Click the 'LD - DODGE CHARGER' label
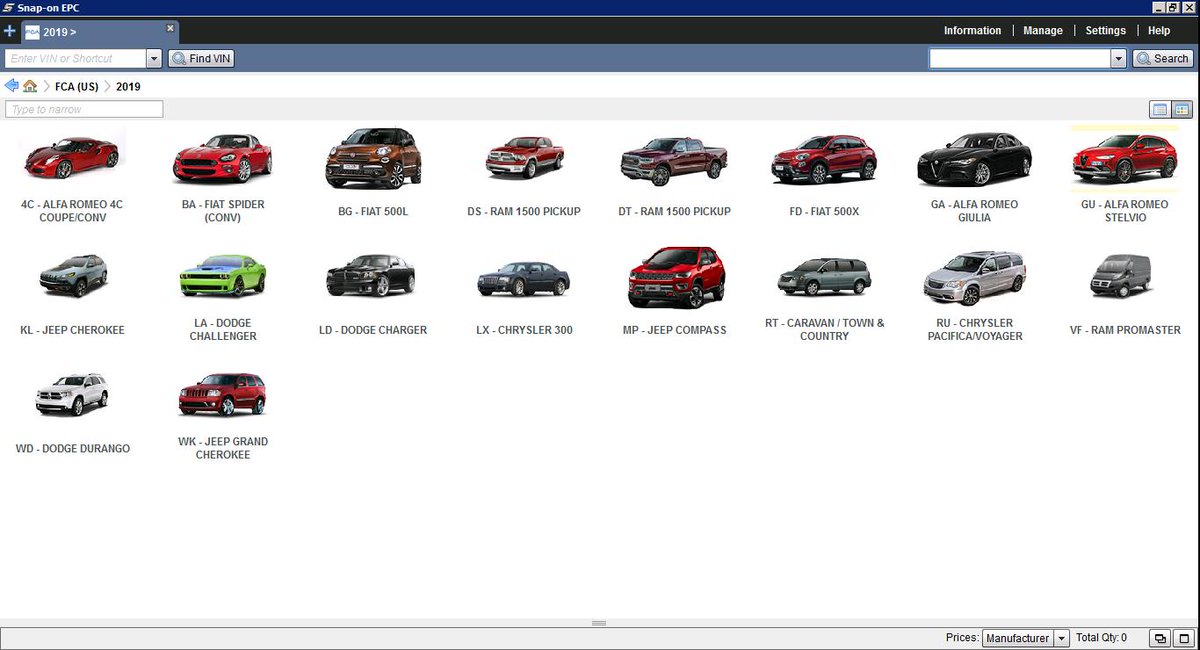Image resolution: width=1200 pixels, height=650 pixels. (373, 330)
